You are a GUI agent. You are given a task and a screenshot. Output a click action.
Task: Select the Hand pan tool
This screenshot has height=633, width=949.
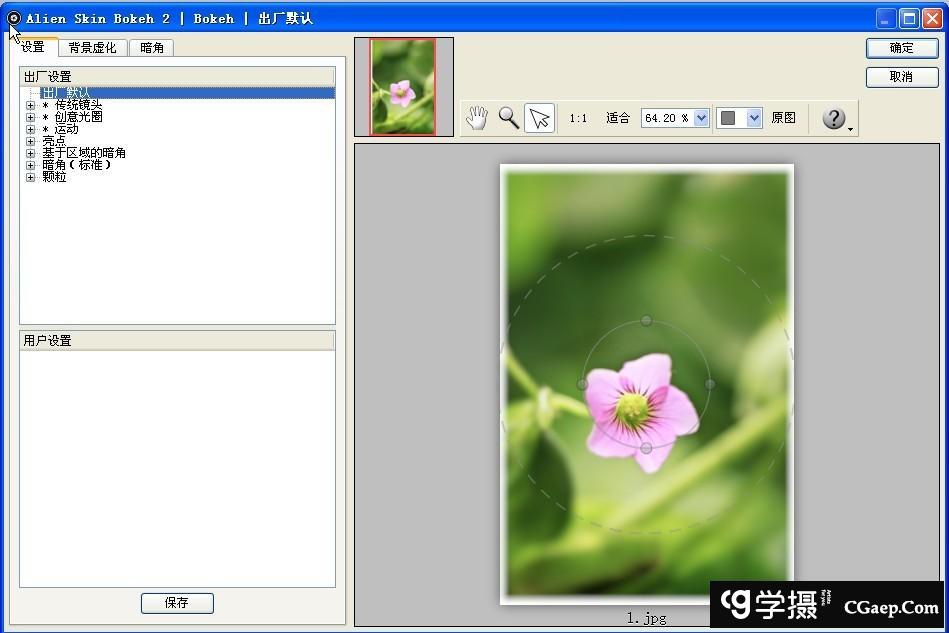477,118
